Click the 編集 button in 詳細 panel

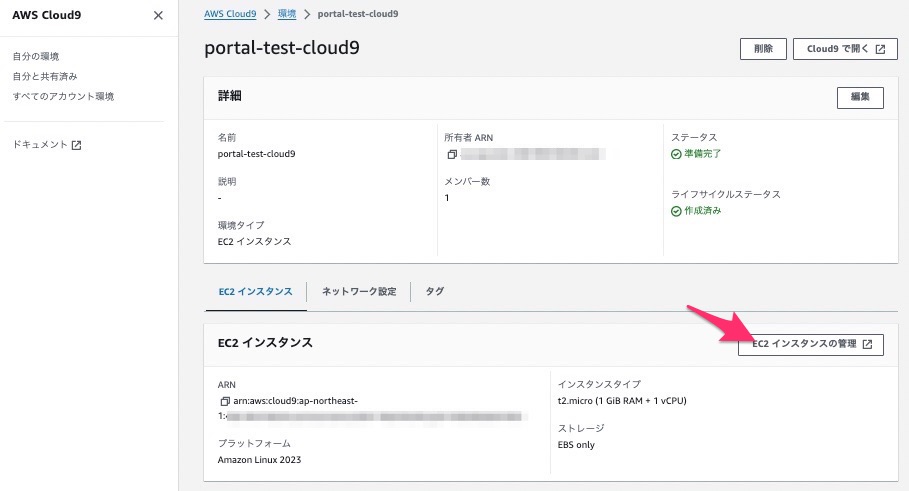(x=860, y=97)
